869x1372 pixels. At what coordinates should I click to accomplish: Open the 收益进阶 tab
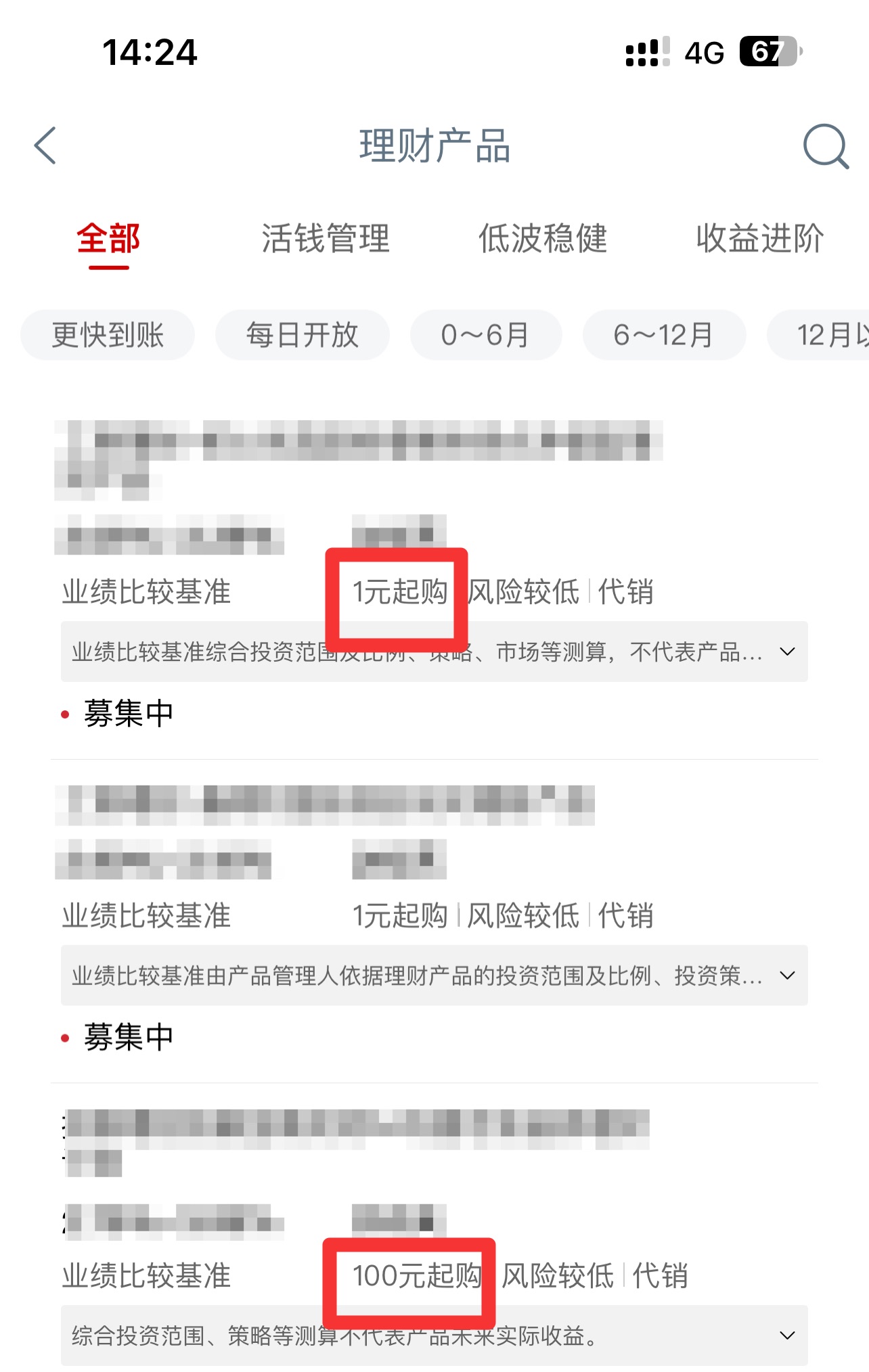760,239
